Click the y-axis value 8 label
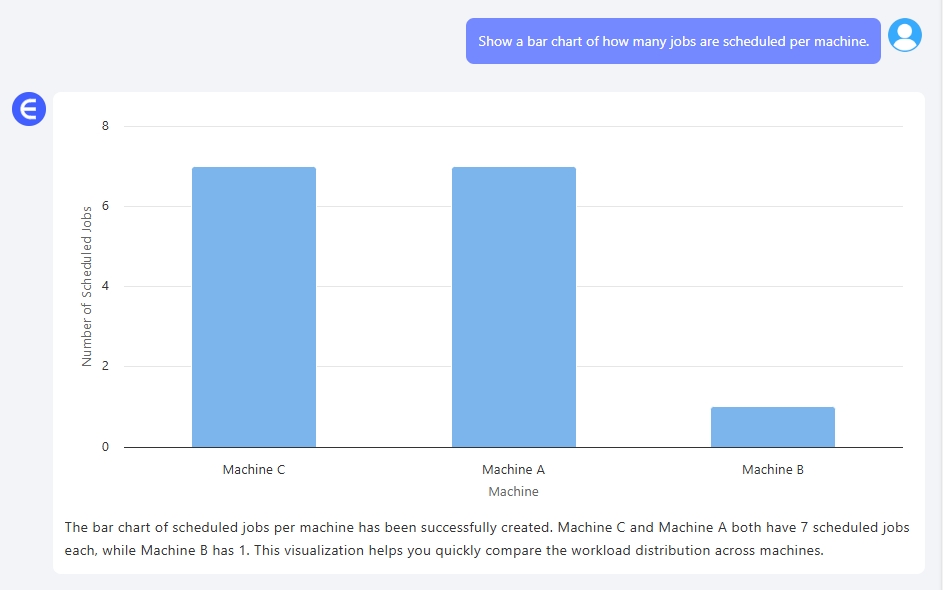This screenshot has width=943, height=590. point(105,126)
